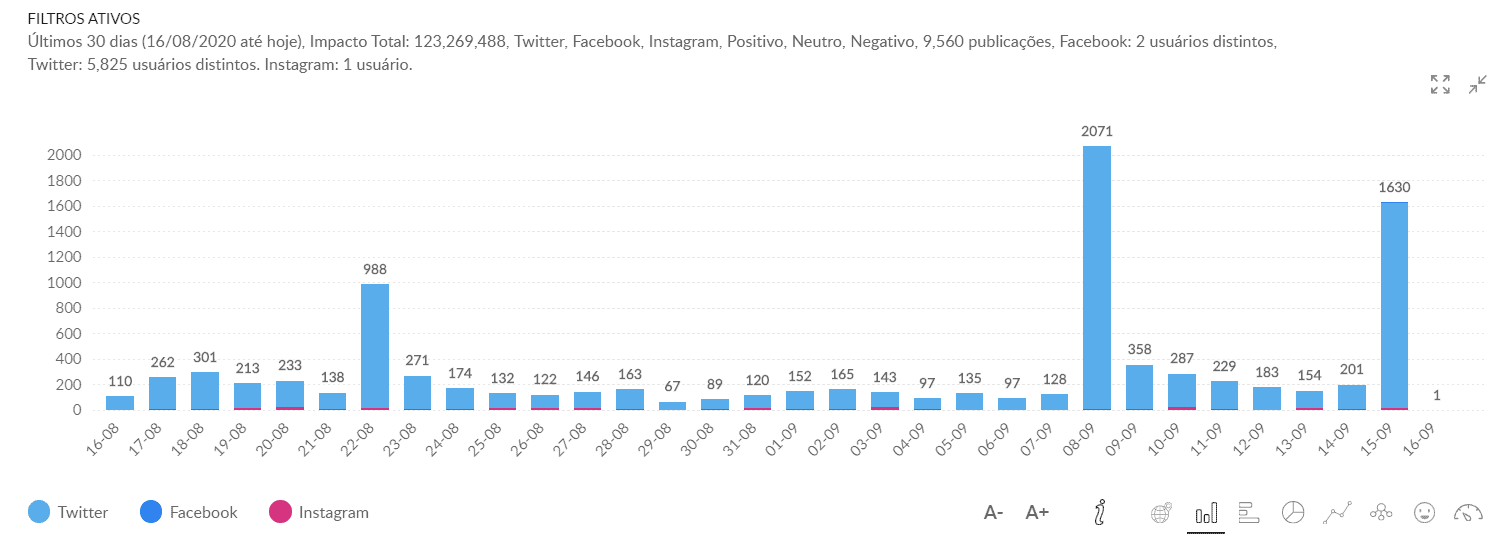
Task: Toggle the Facebook series in legend
Action: tap(203, 513)
